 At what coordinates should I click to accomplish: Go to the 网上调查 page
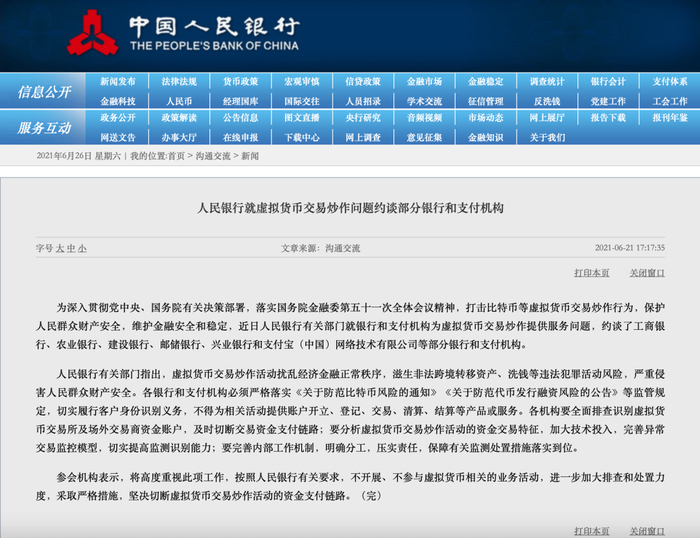click(363, 138)
